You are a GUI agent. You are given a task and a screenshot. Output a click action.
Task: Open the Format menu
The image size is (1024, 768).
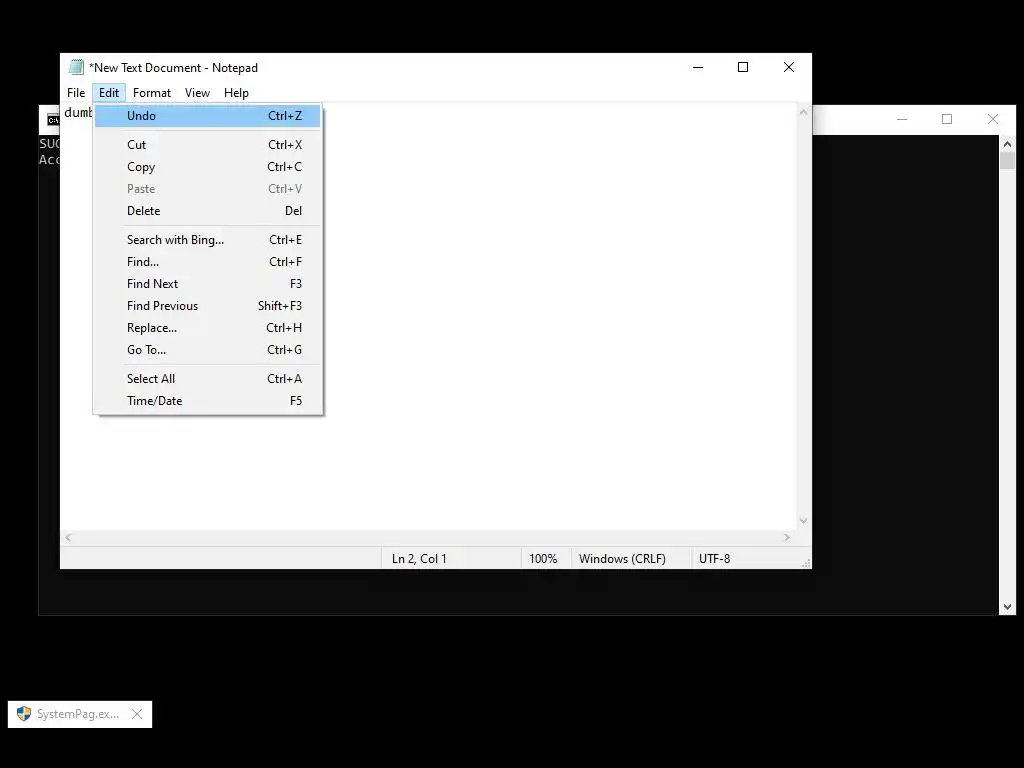pyautogui.click(x=152, y=93)
